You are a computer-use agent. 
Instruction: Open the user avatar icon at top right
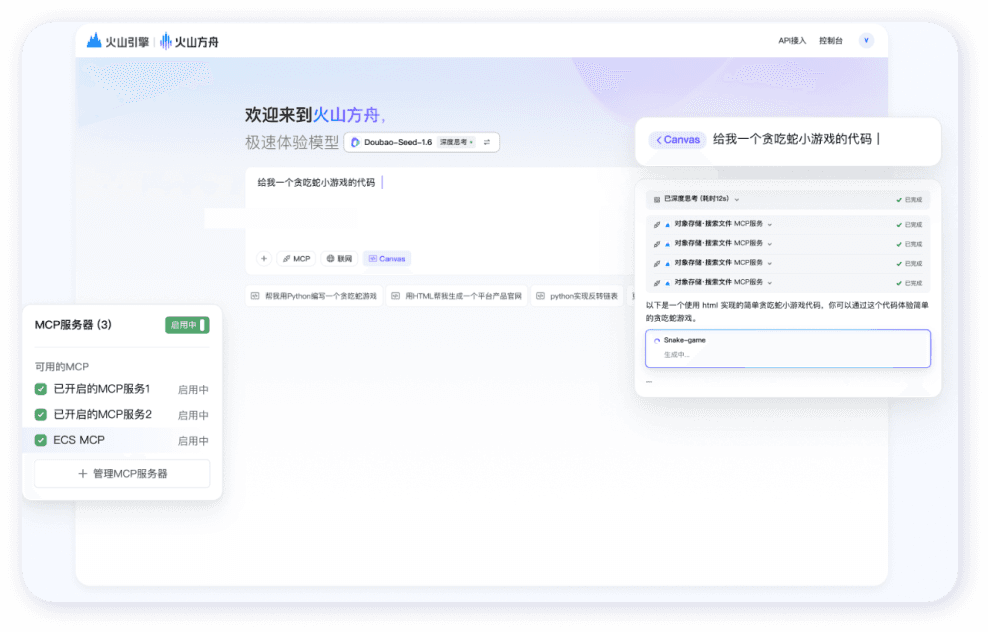click(866, 41)
